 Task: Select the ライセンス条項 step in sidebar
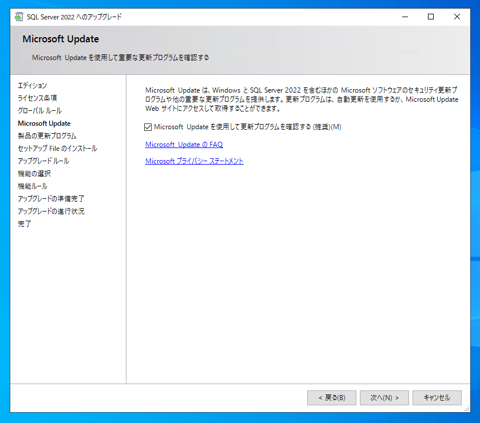[37, 98]
